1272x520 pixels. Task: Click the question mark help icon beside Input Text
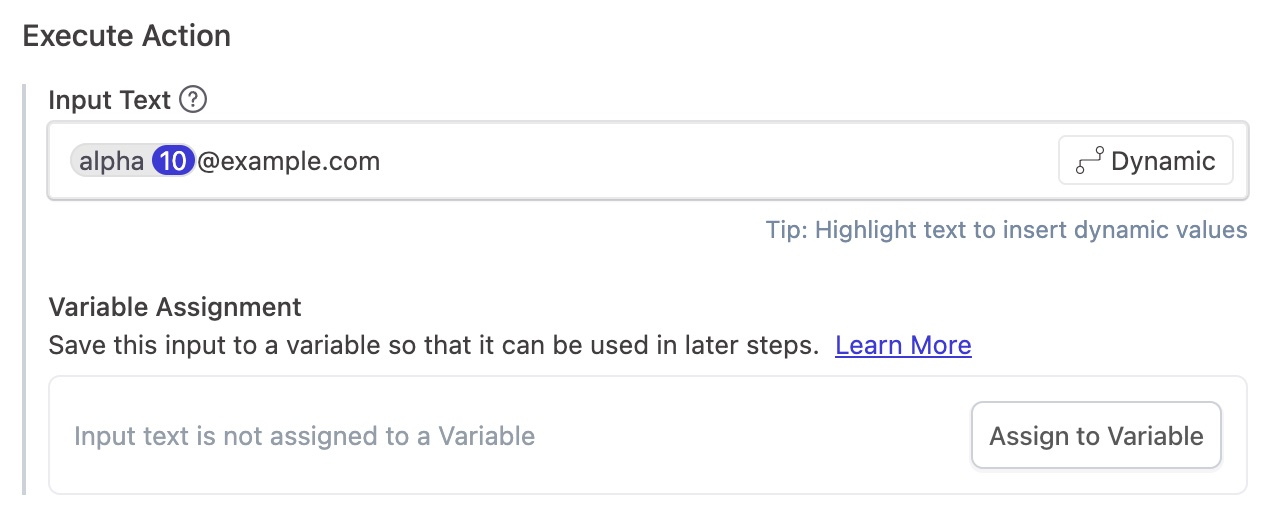pos(192,100)
